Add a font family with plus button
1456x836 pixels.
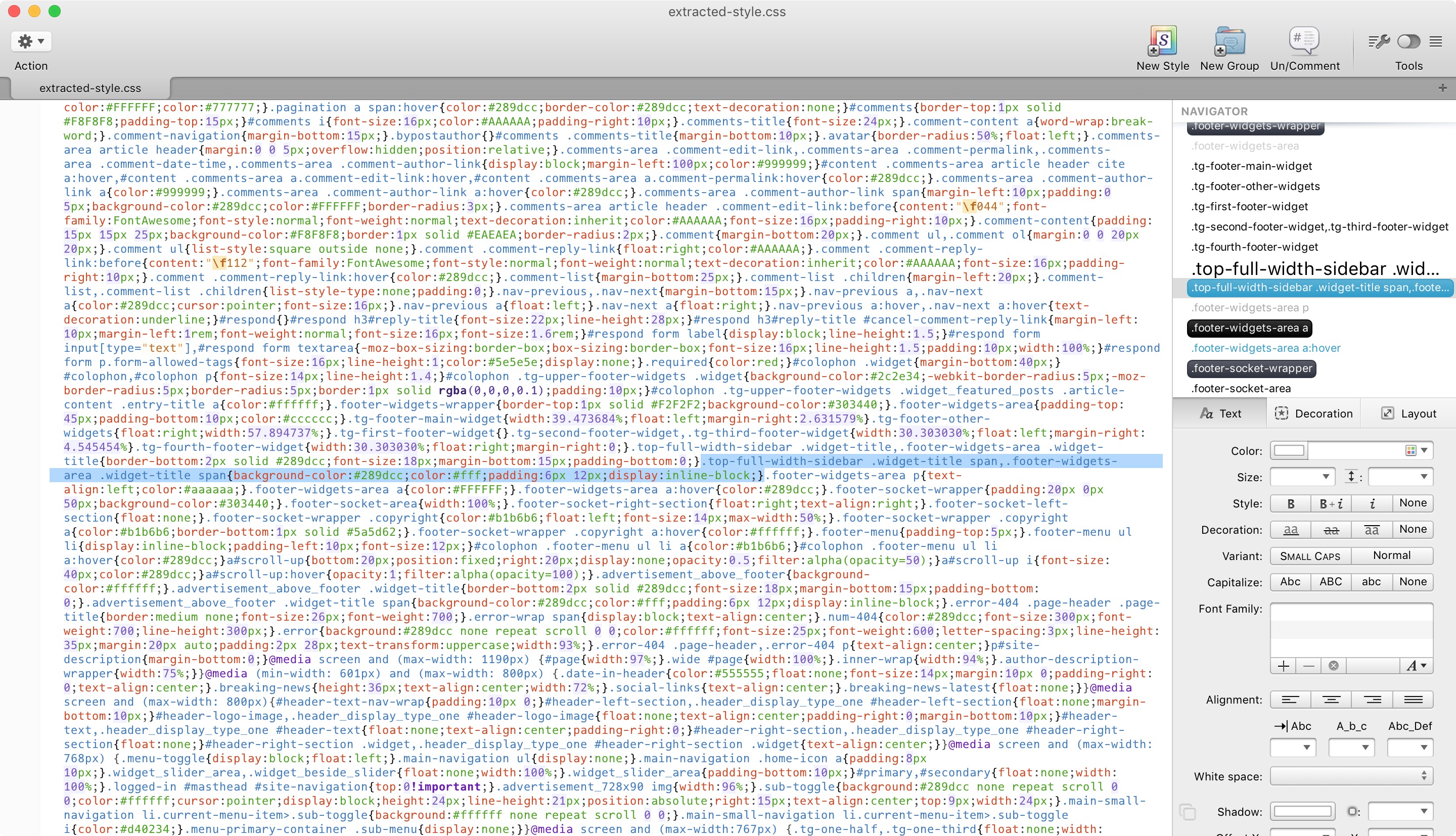pos(1284,666)
